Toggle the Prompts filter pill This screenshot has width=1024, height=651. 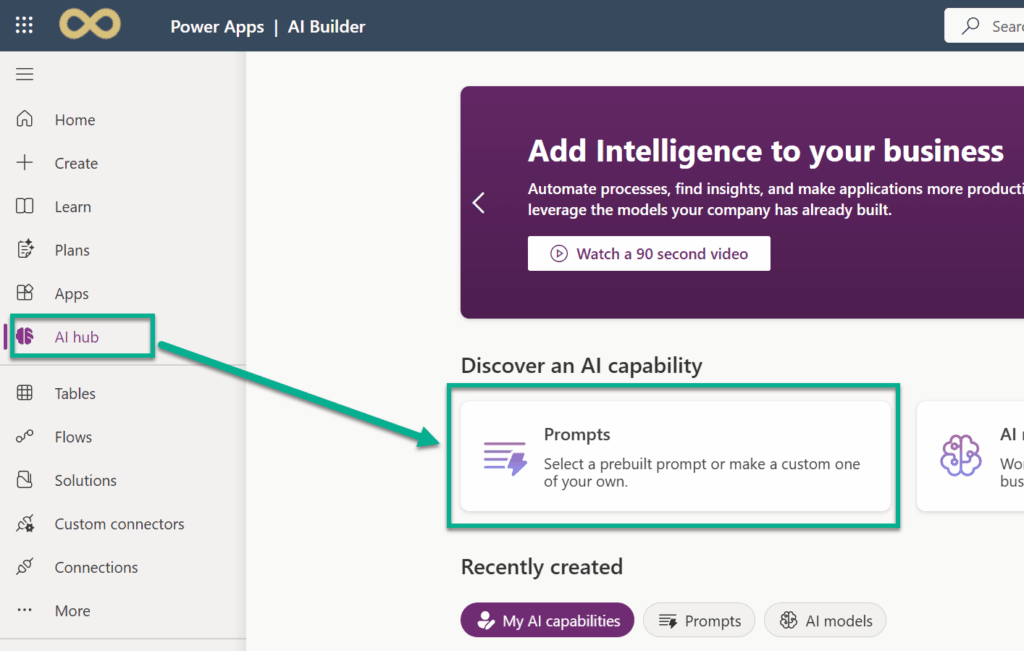click(699, 621)
